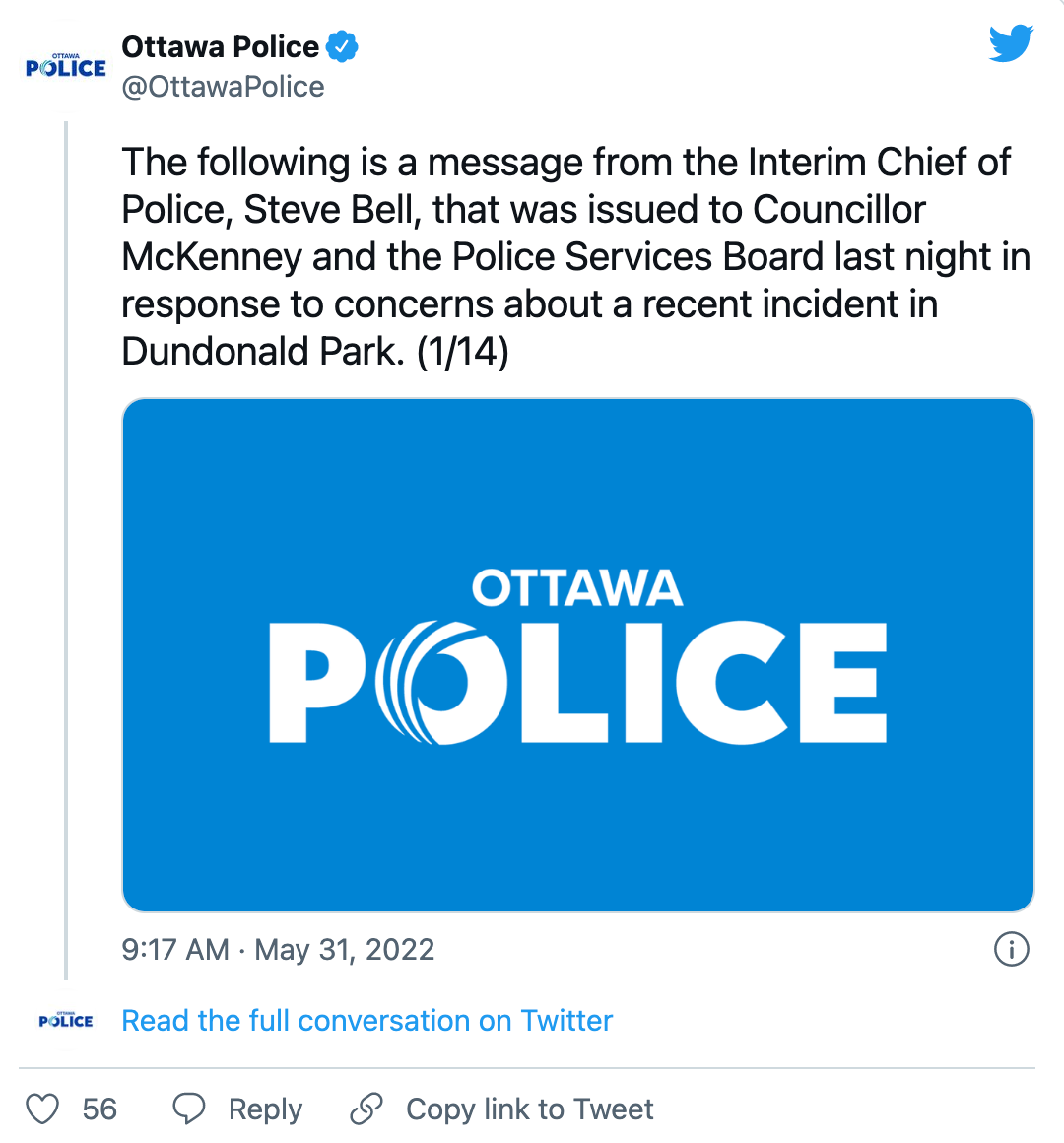Screen dimensions: 1064x1143
Task: Open the Ottawa Police avatar in the header
Action: tap(66, 66)
